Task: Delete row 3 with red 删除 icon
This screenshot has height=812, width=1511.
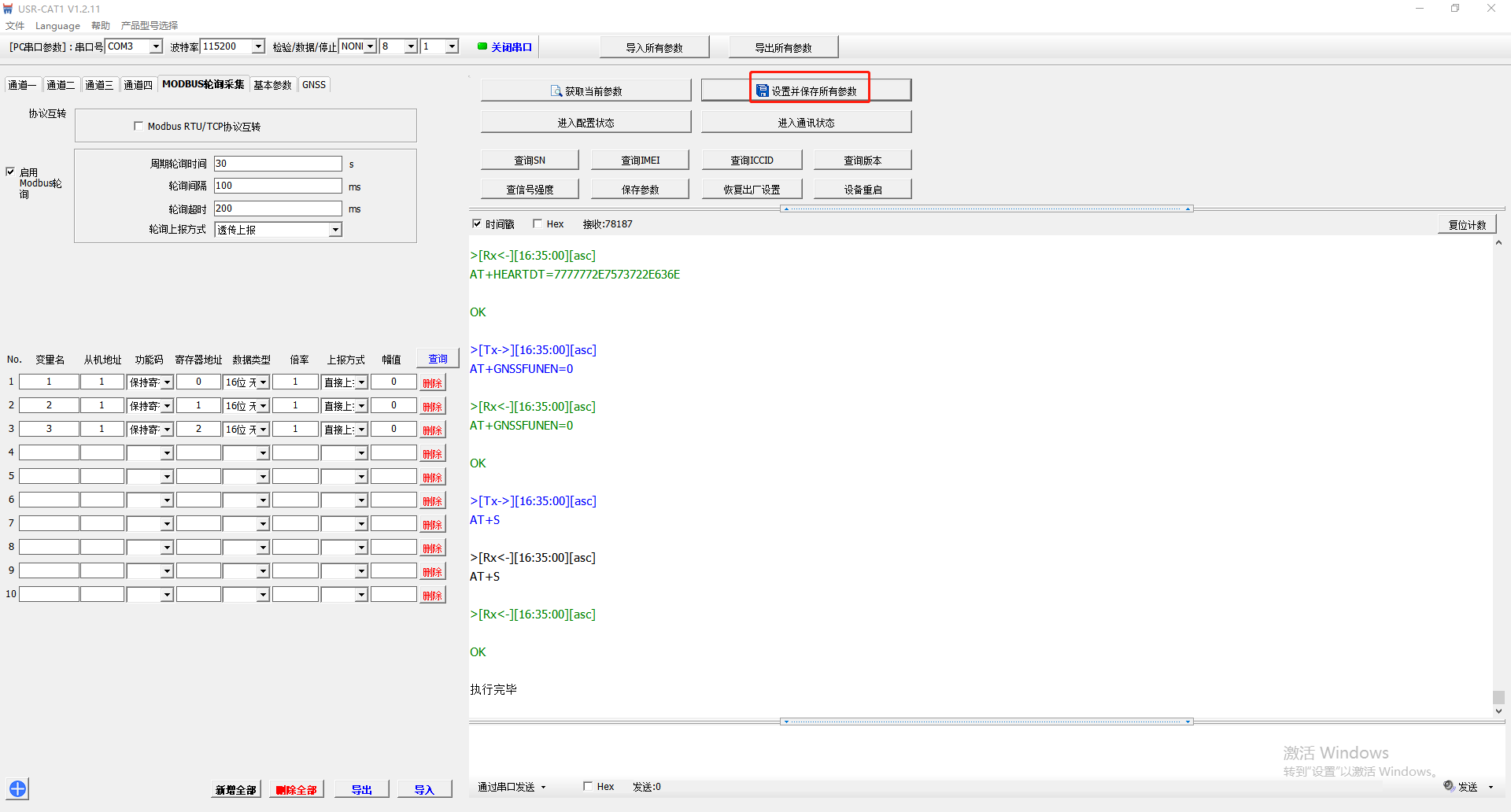Action: click(432, 430)
